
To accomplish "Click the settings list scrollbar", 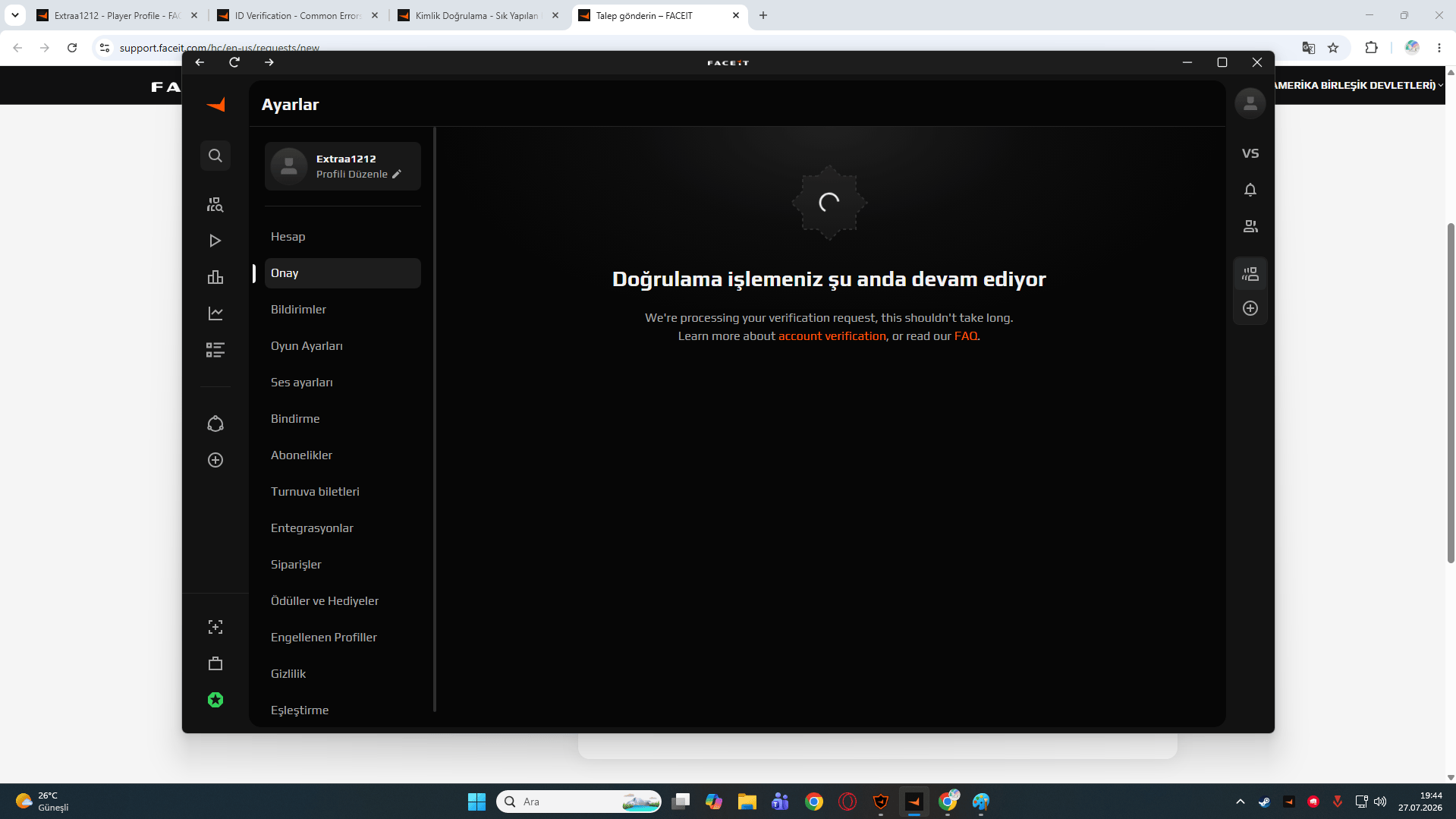I will click(435, 420).
